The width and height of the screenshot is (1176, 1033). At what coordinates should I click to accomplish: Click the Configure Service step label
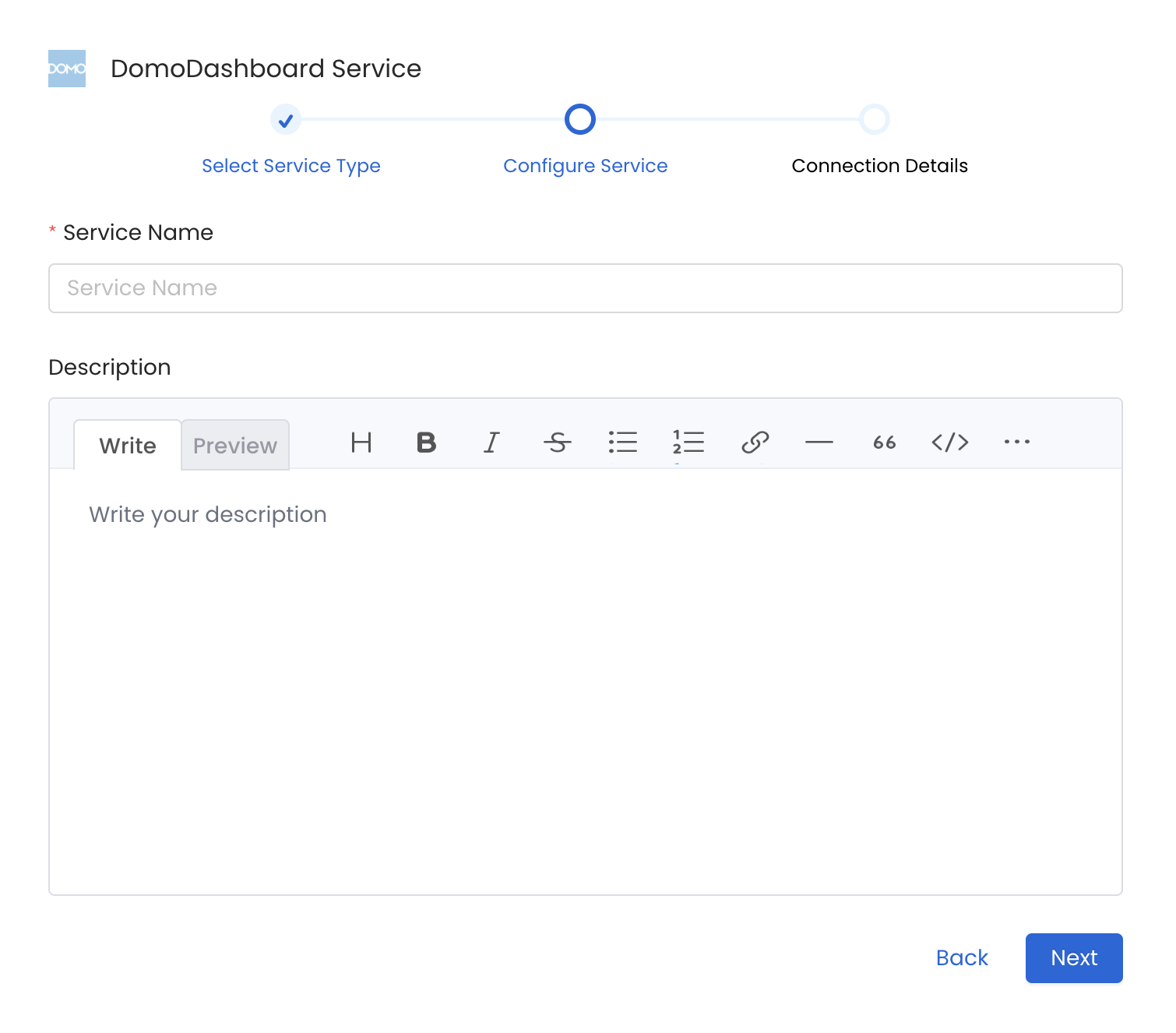tap(586, 165)
